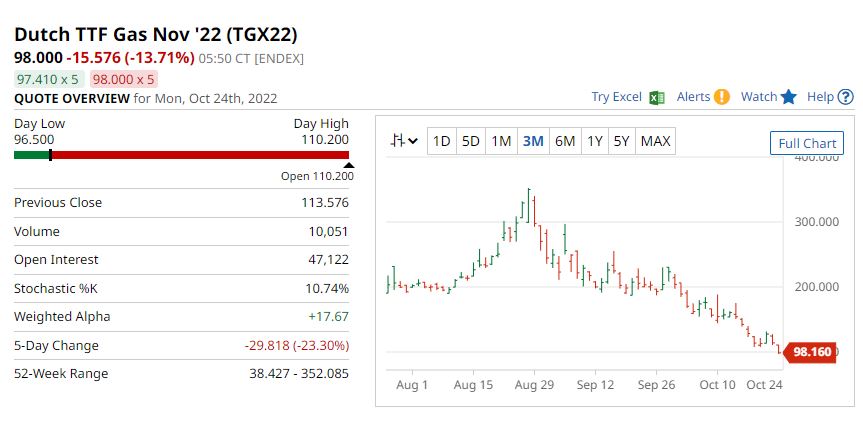Switch to 6M chart range

pyautogui.click(x=565, y=141)
